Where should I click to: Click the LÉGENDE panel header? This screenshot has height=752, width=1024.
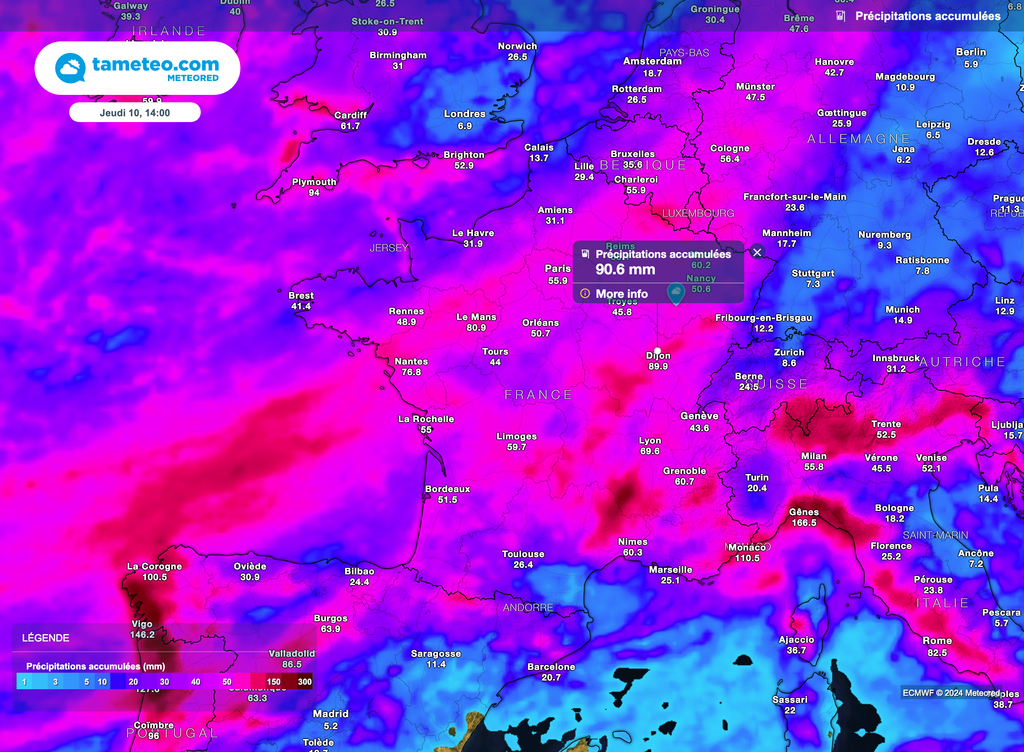coord(47,637)
